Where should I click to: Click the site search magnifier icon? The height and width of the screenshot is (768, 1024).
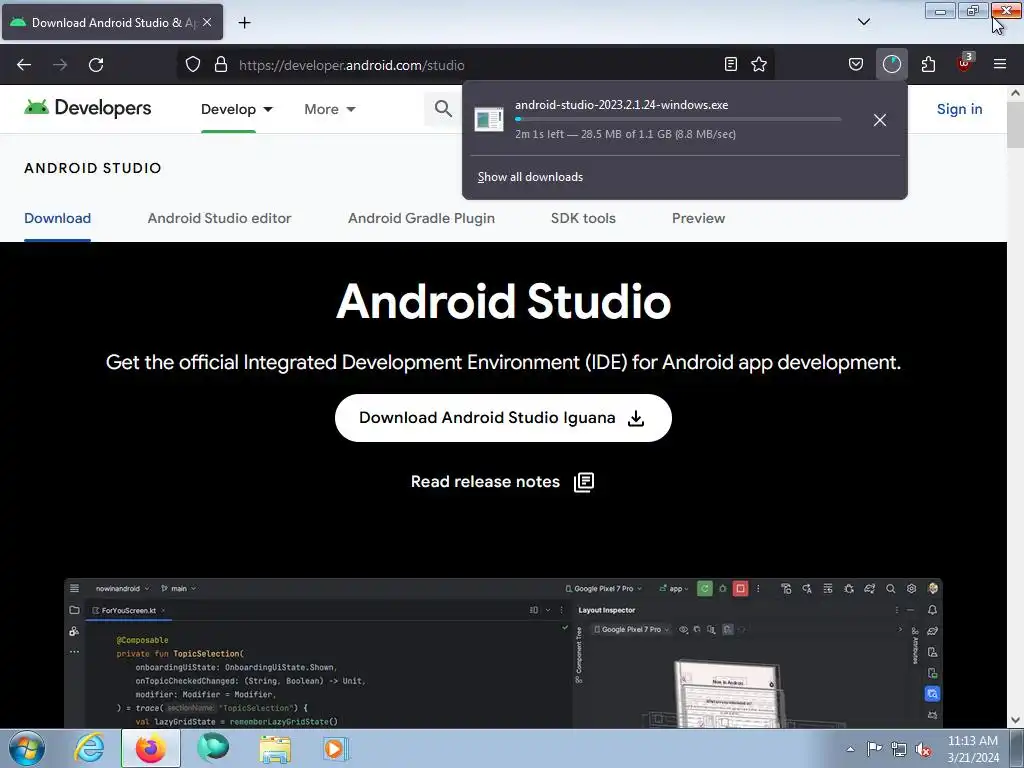(x=443, y=109)
